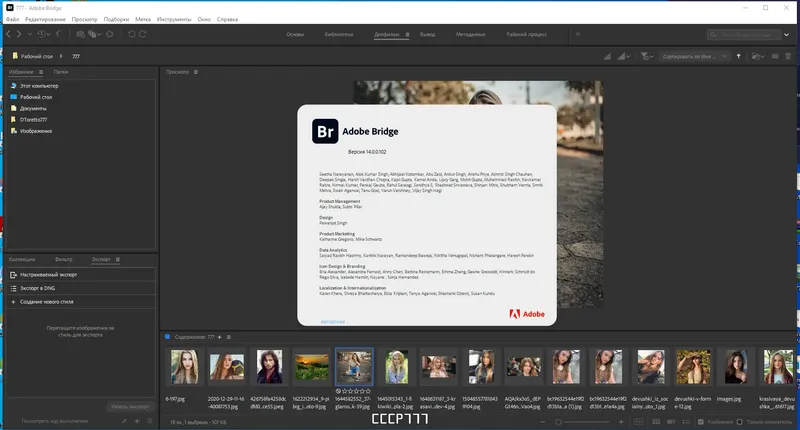Switch to the Metadata (Метаданные) workspace
The width and height of the screenshot is (800, 430).
[x=470, y=35]
